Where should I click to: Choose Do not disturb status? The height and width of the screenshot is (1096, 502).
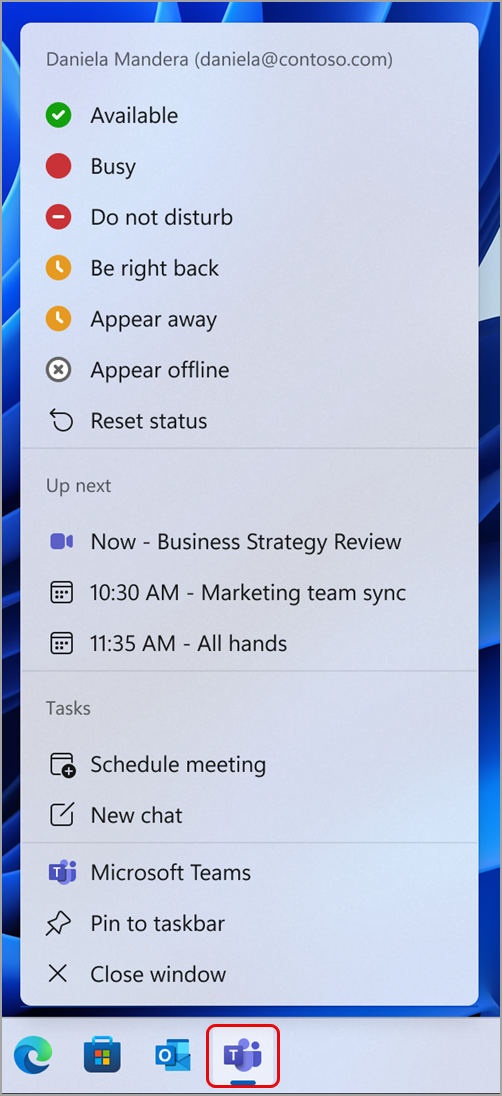250,217
